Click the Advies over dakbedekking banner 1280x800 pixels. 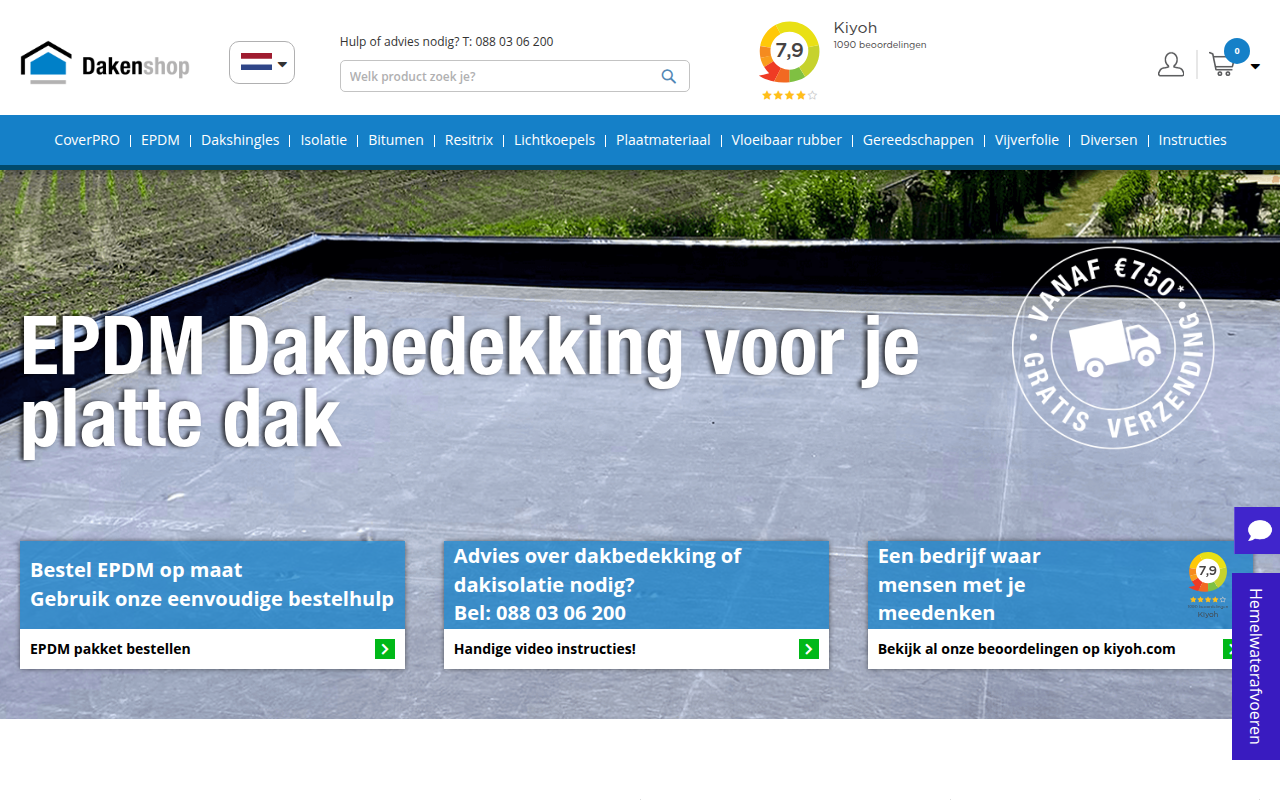coord(636,585)
